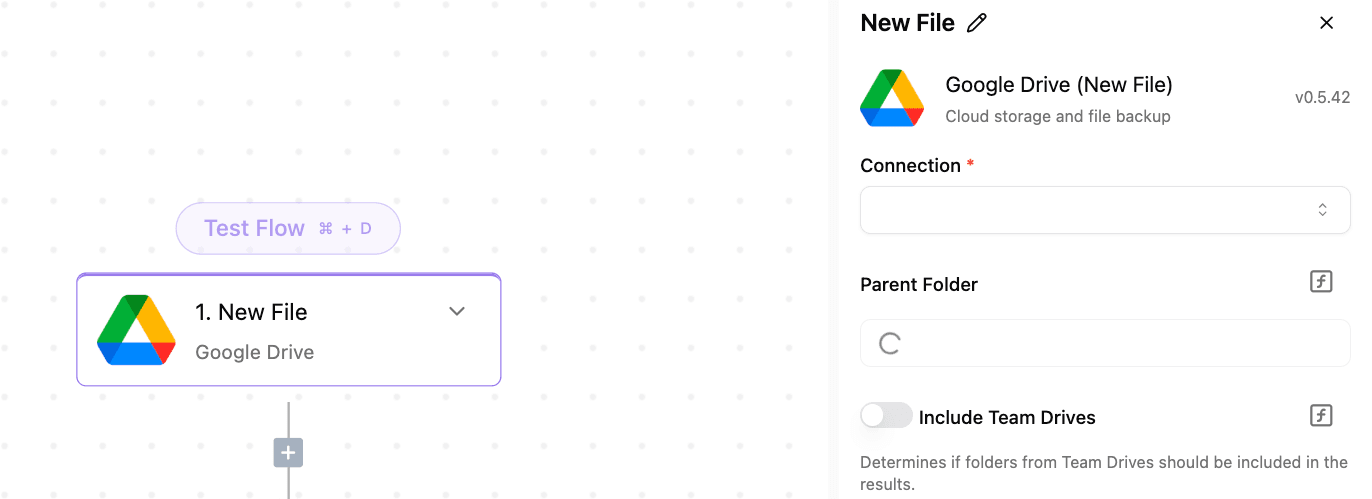
Task: Click the New File panel title
Action: pos(907,23)
